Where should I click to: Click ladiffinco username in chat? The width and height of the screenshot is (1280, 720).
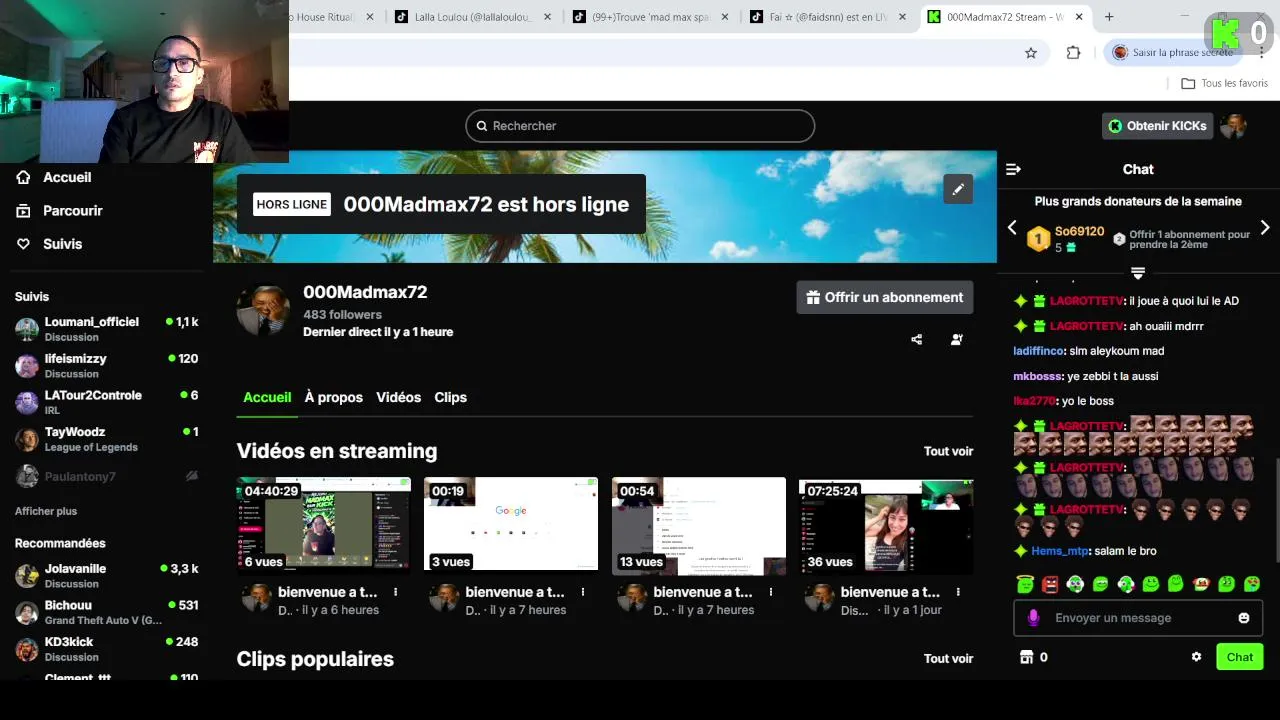(x=1038, y=351)
